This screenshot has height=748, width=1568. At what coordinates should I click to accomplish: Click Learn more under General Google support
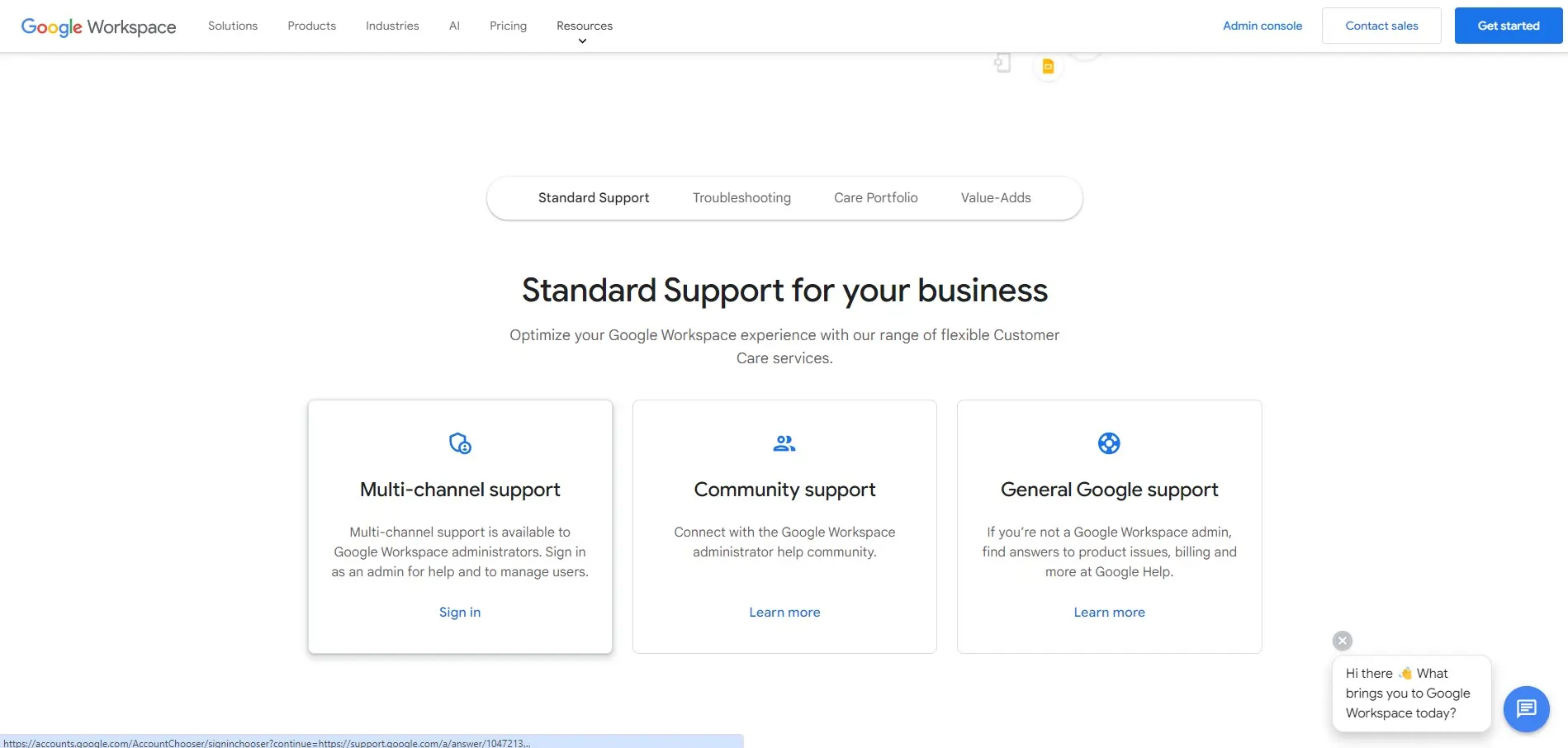click(x=1109, y=613)
